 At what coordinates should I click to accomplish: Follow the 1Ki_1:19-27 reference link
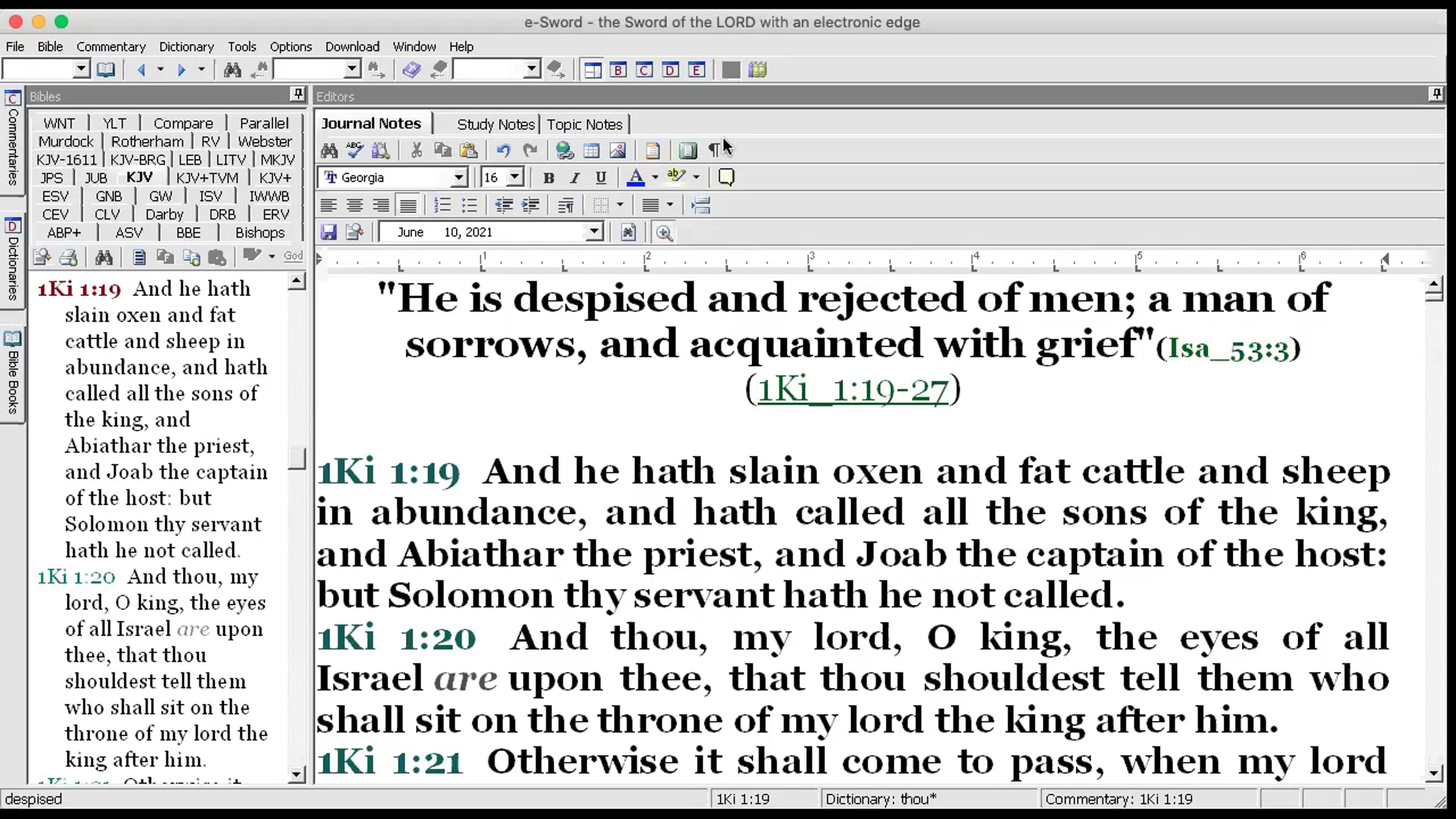pos(852,389)
